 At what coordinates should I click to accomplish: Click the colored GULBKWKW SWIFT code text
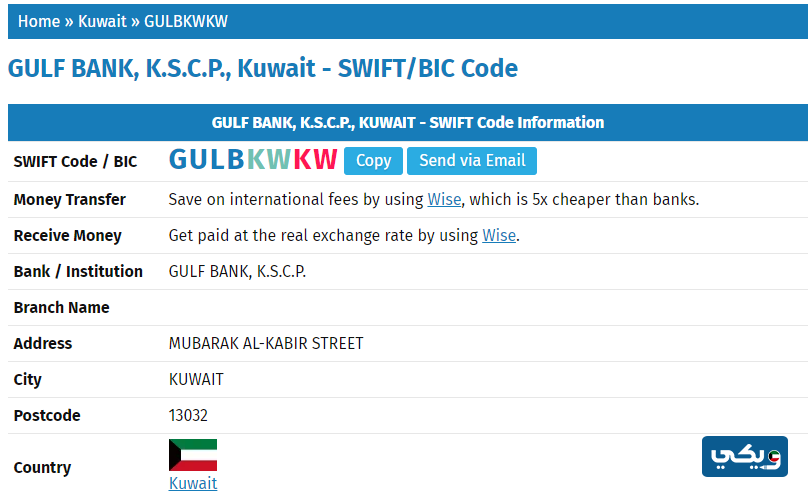[x=253, y=160]
